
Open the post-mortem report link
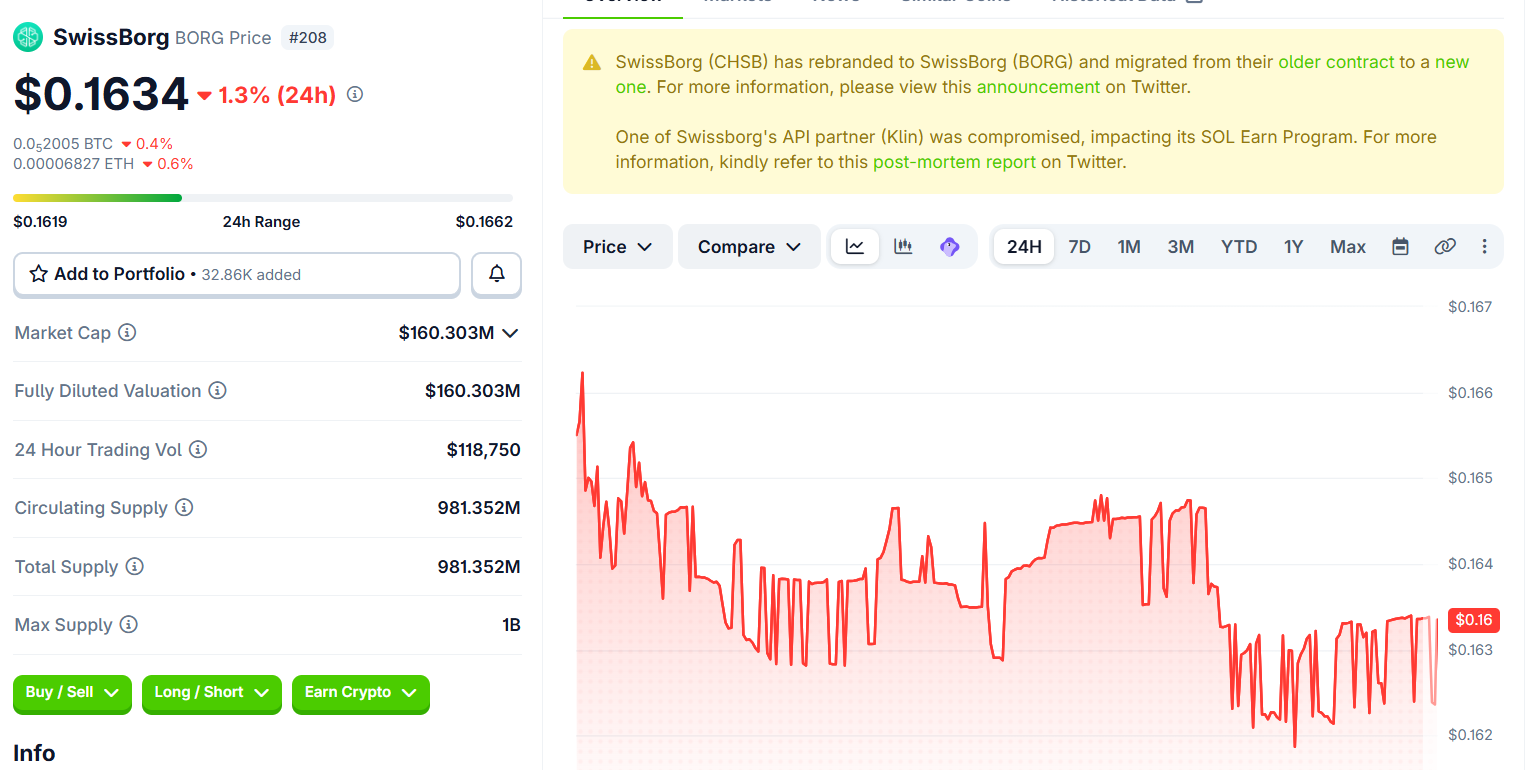(954, 162)
